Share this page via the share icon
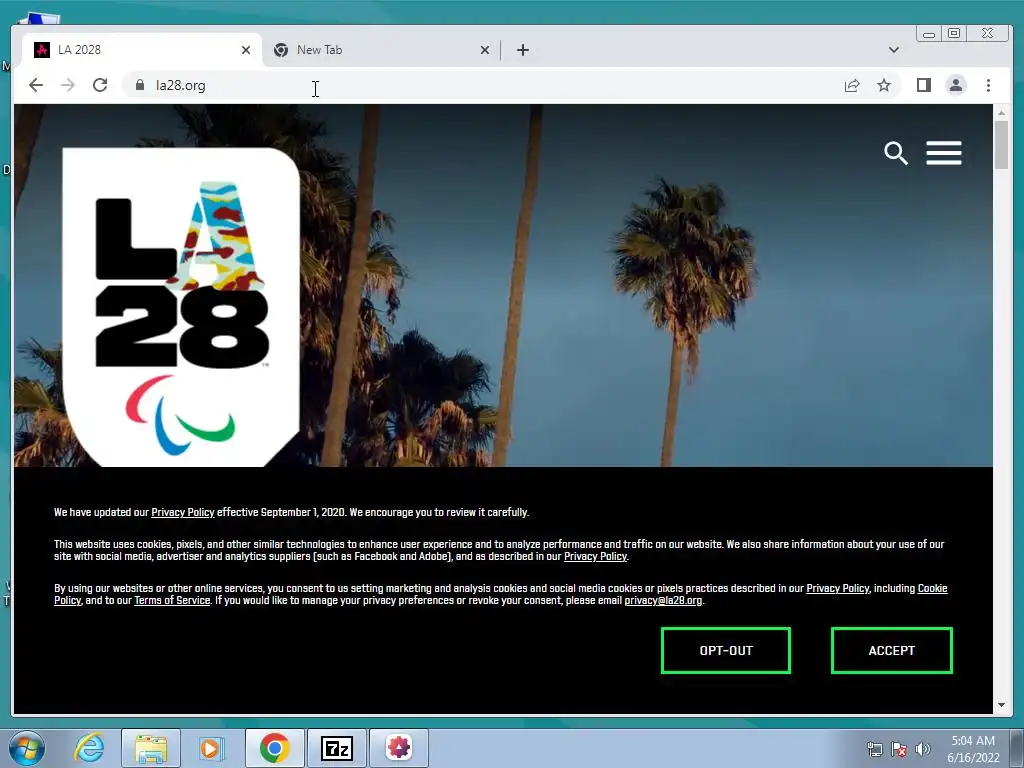 point(852,85)
